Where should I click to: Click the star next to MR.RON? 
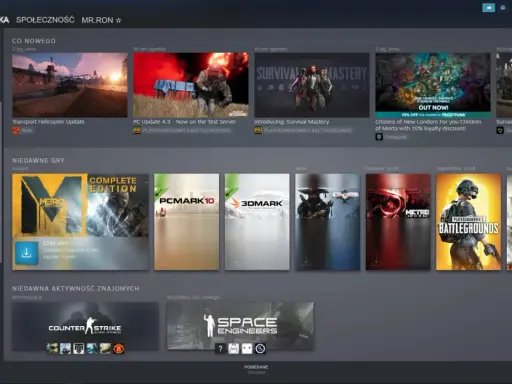118,20
